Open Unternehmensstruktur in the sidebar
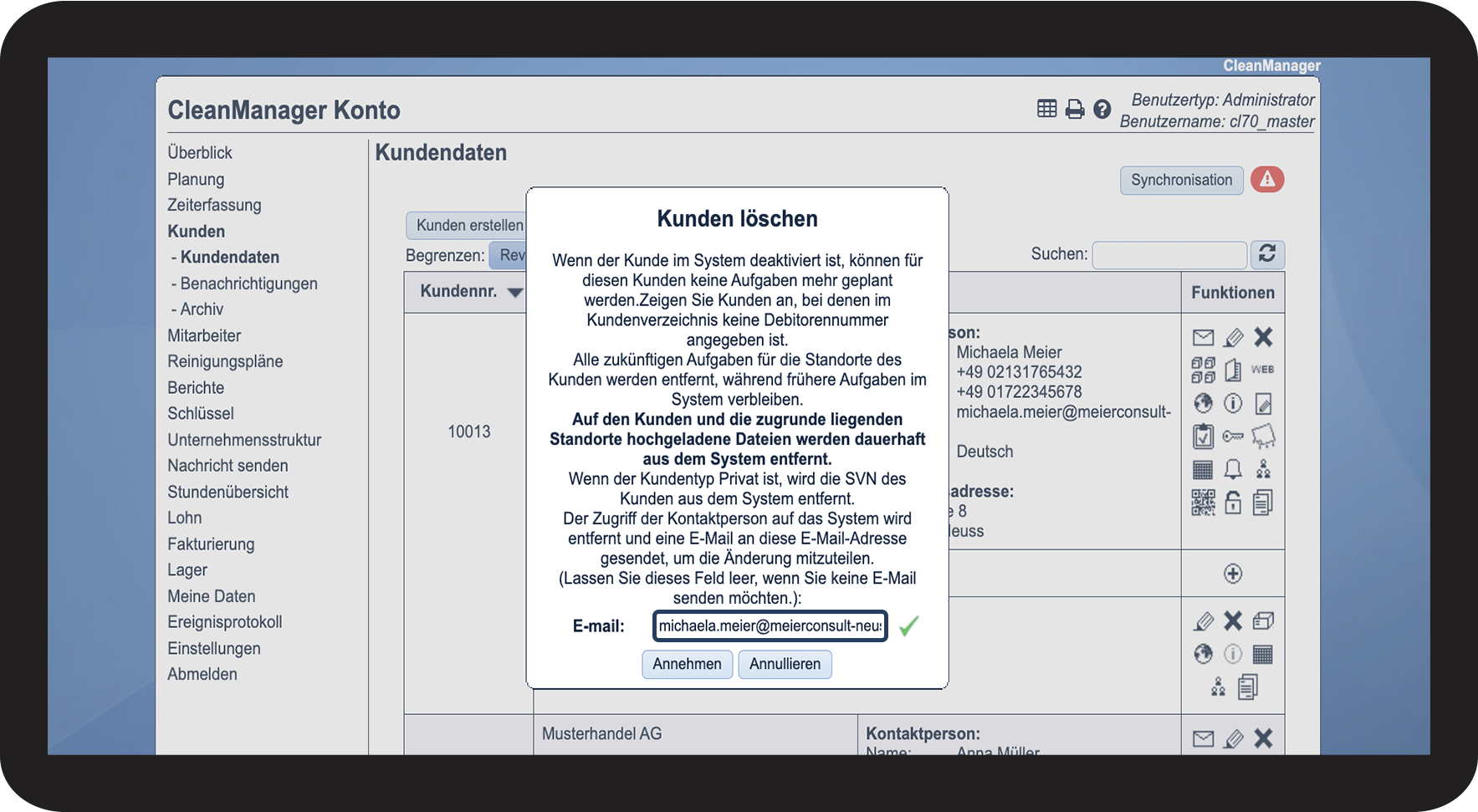This screenshot has width=1478, height=812. coord(244,440)
